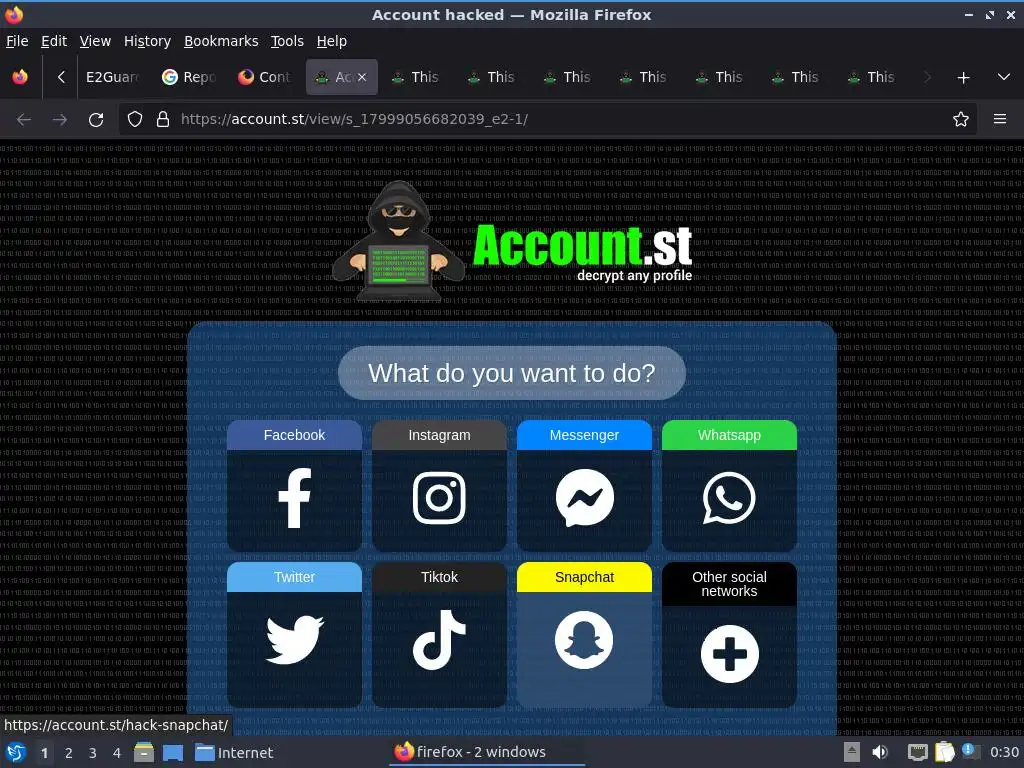Open the File menu

coord(17,41)
